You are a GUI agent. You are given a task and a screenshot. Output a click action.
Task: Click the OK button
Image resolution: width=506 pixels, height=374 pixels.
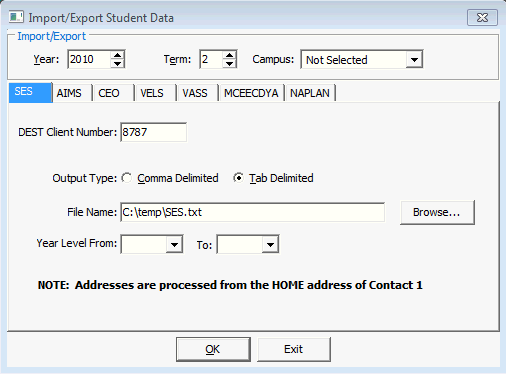coord(213,349)
